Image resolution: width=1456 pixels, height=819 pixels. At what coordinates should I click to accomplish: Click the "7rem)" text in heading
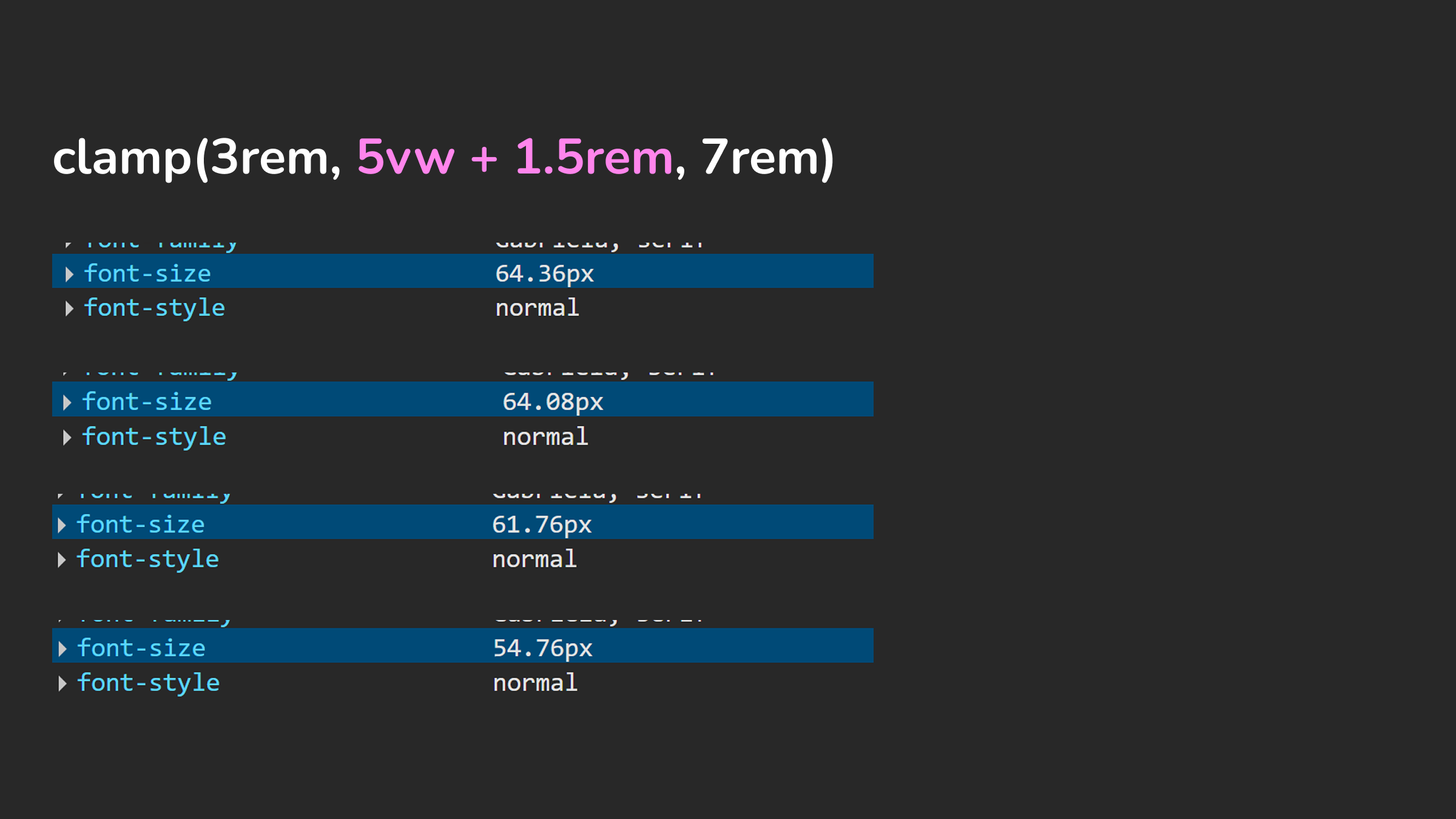(x=768, y=158)
